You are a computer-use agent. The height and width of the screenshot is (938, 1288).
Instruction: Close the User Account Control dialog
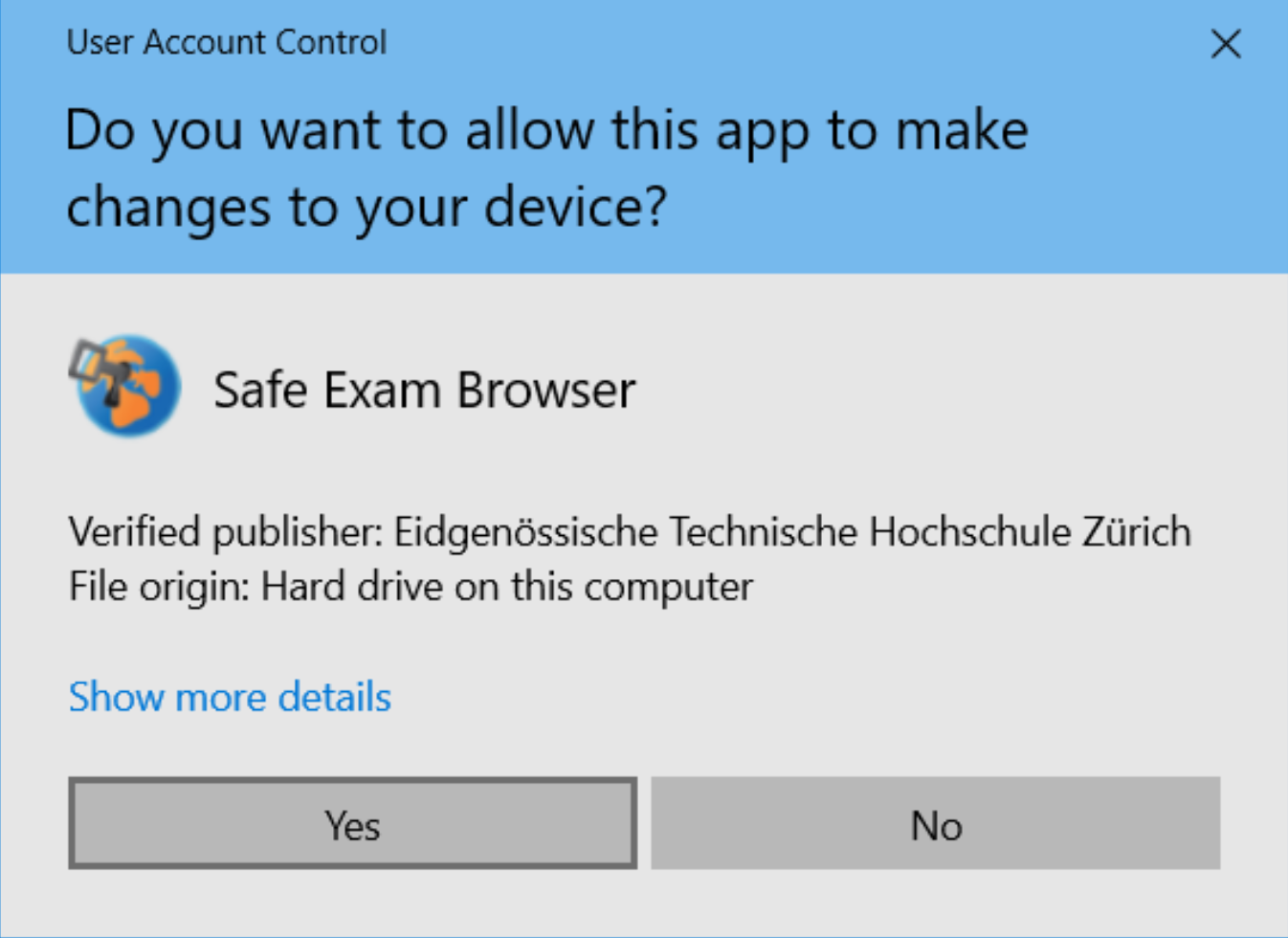pos(1225,44)
